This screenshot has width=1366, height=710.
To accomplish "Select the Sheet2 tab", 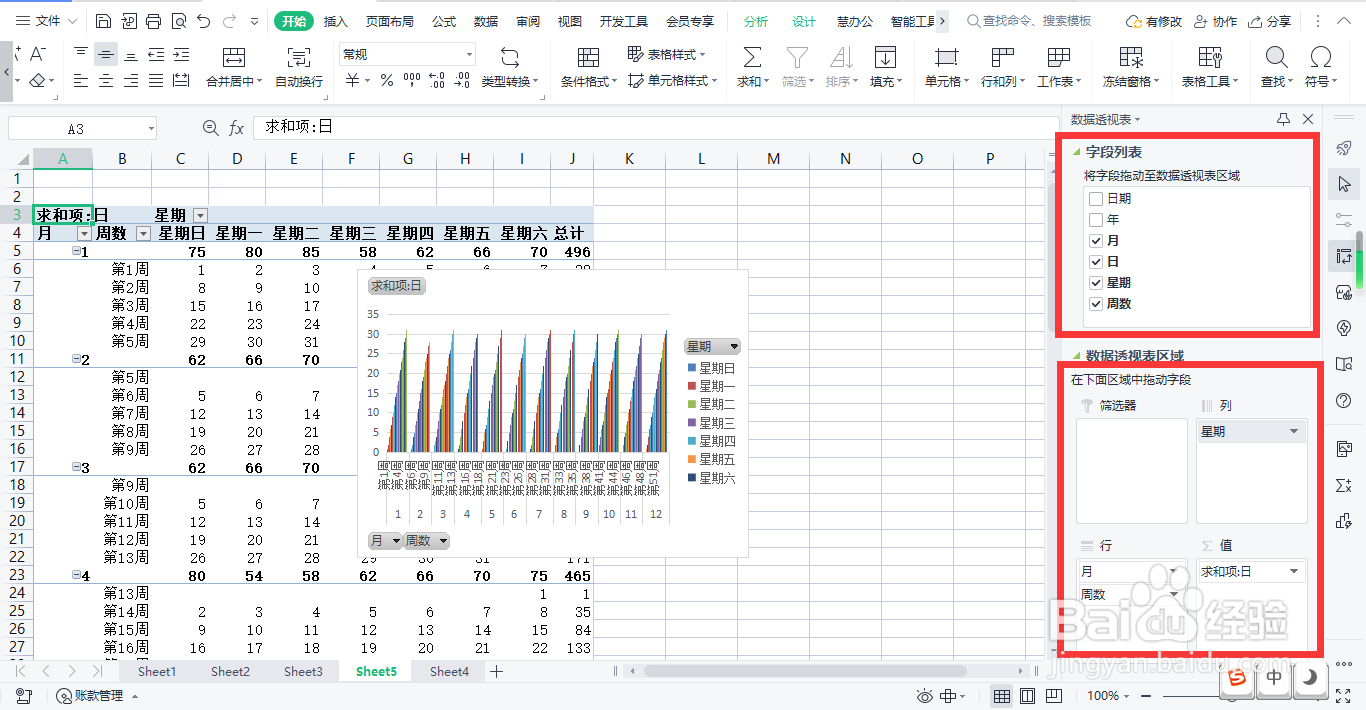I will [x=229, y=671].
